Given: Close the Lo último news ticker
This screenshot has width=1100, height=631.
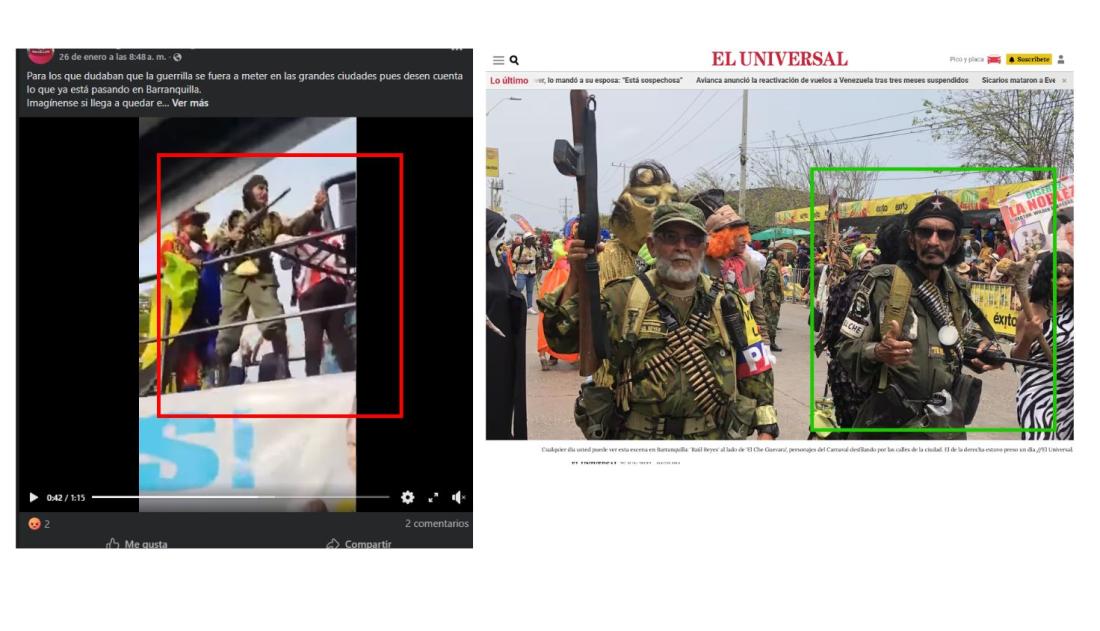Looking at the screenshot, I should tap(1064, 80).
